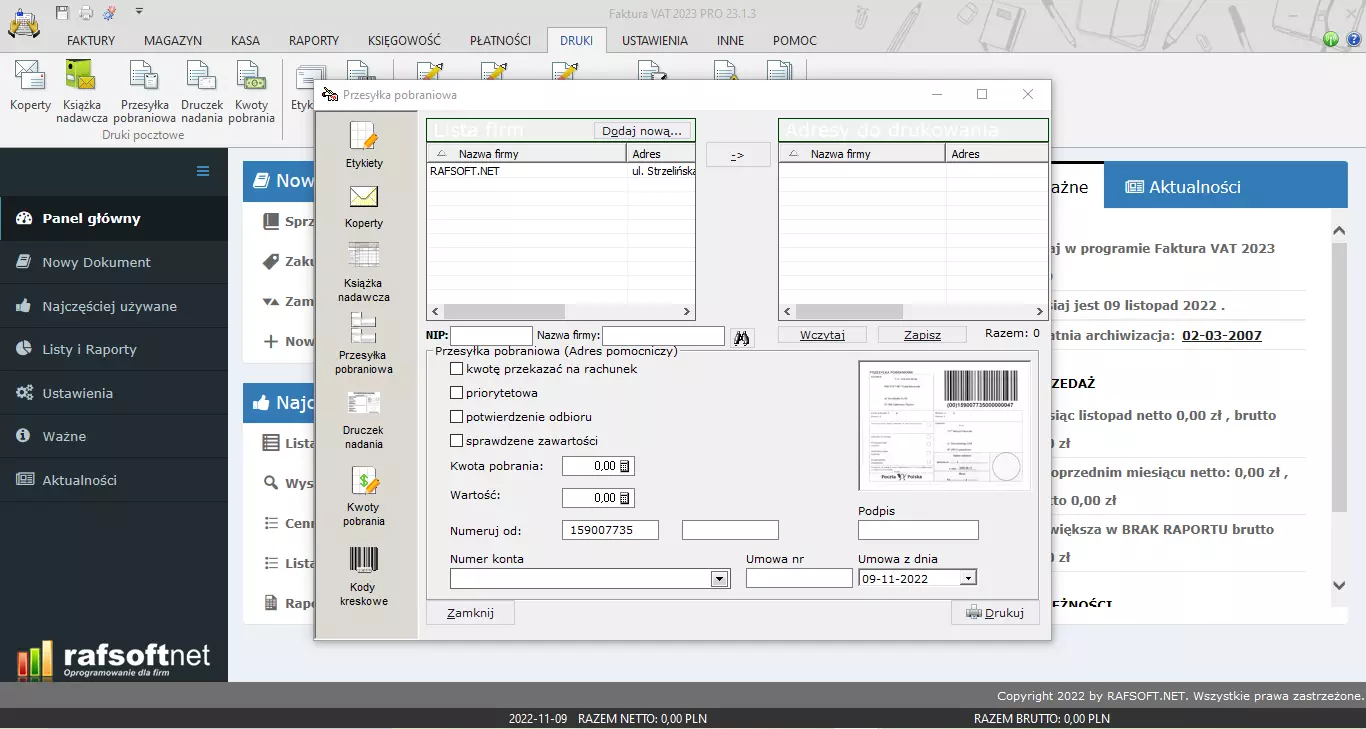This screenshot has width=1366, height=729.
Task: Click Druczek nadania in the dialog sidebar
Action: 364,418
